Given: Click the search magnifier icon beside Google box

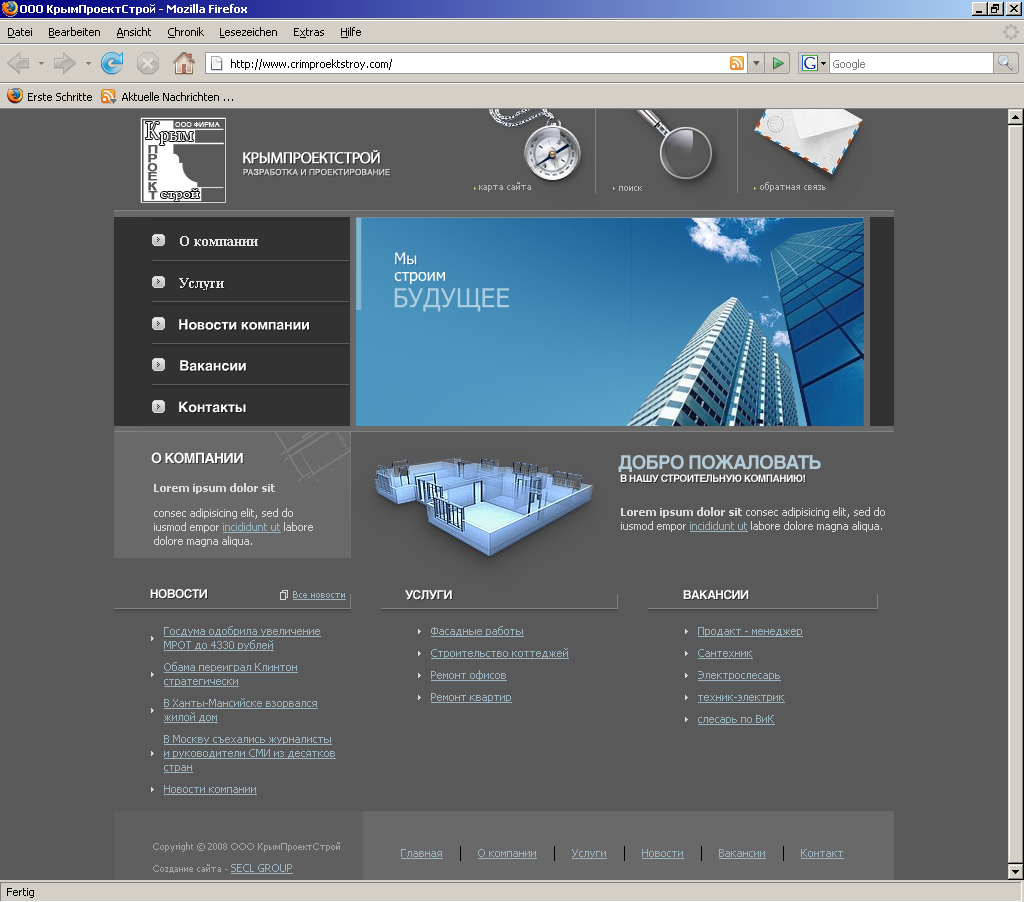Looking at the screenshot, I should click(x=1005, y=64).
